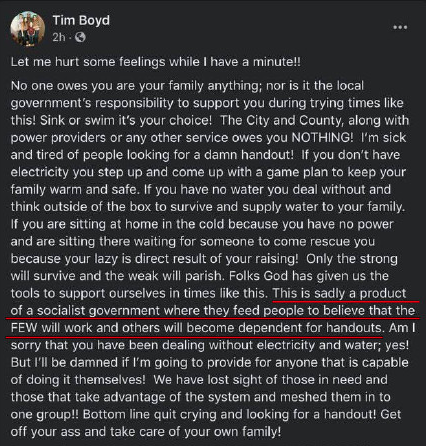Click the 'Only the strong' phrase

coord(352,259)
